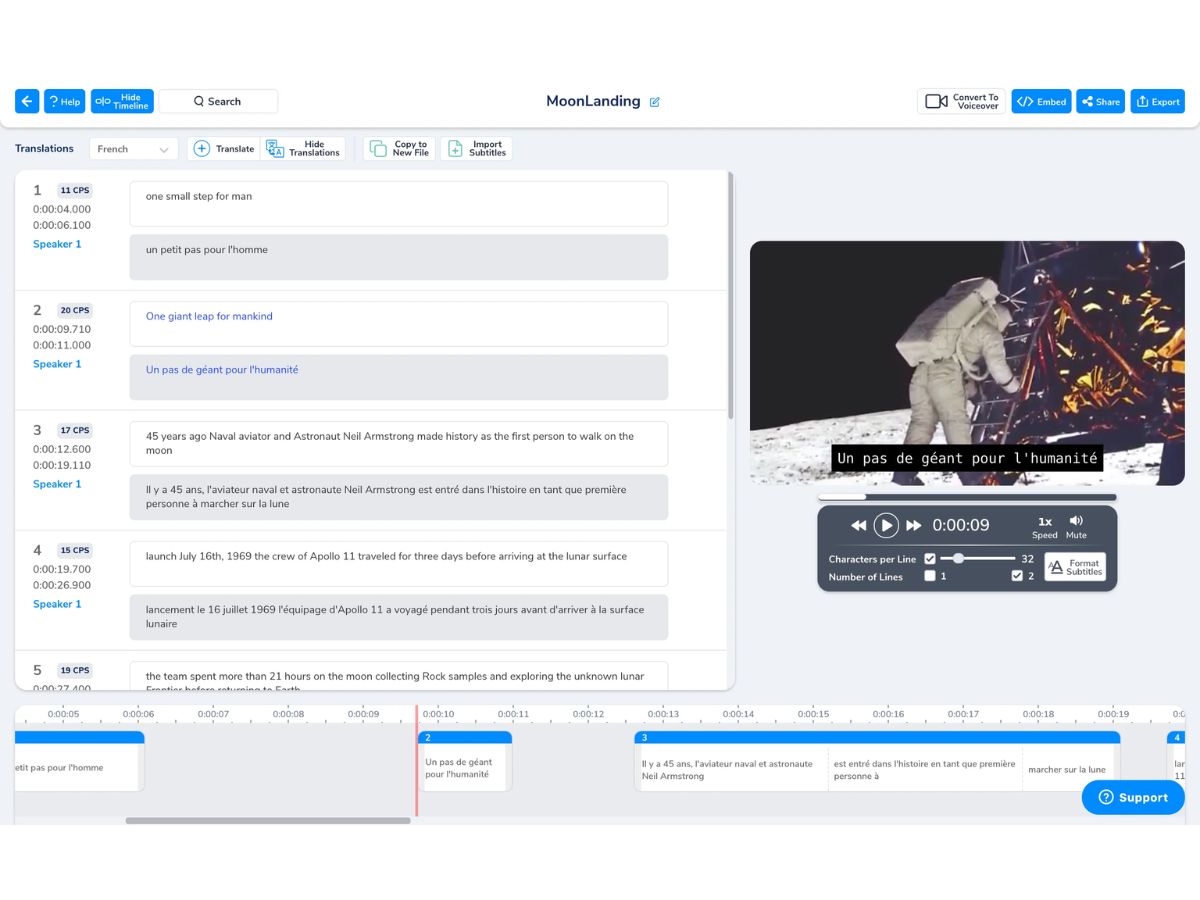Click the Search input field
This screenshot has width=1200, height=900.
(x=218, y=101)
